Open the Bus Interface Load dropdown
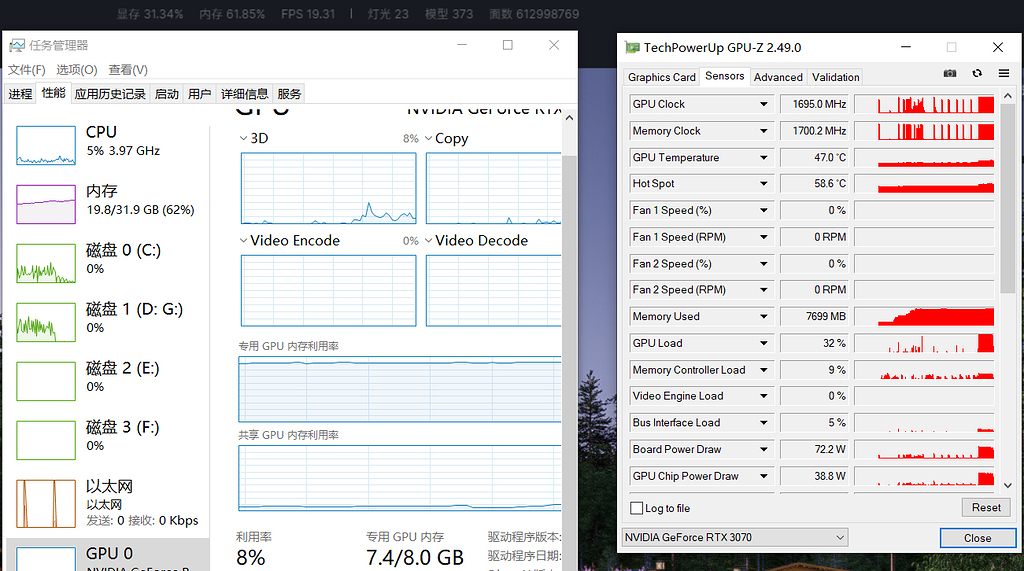 [x=763, y=423]
